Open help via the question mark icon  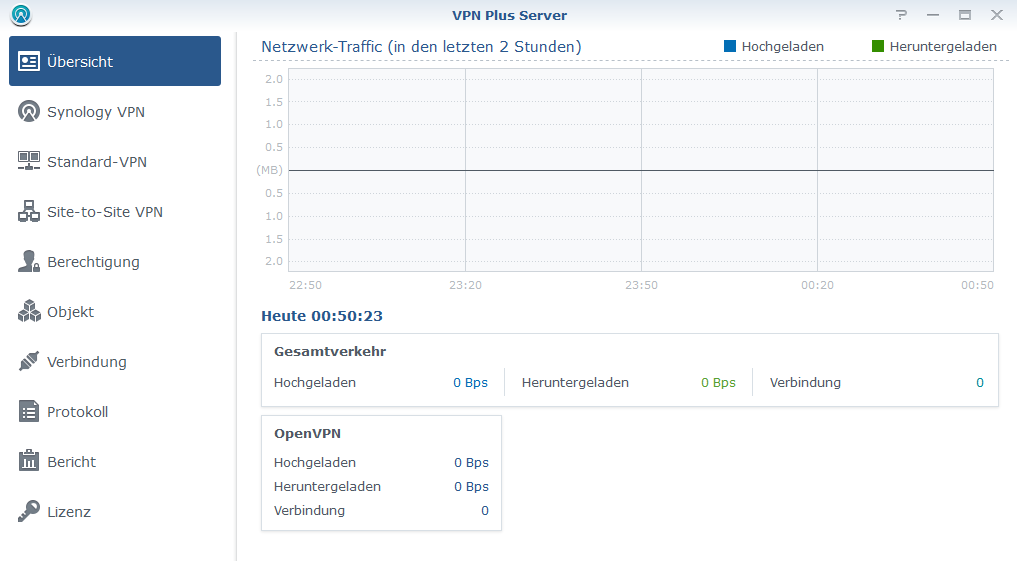point(902,15)
